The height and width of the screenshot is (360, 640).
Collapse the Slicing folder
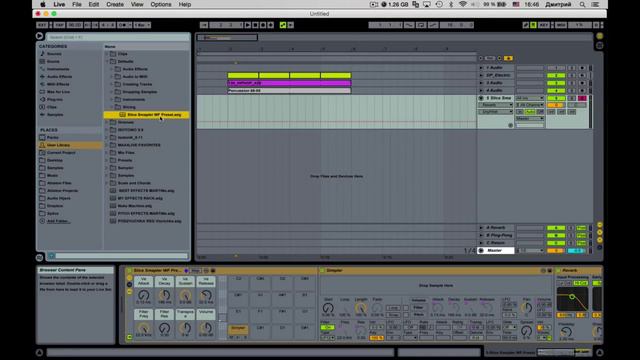coord(112,107)
